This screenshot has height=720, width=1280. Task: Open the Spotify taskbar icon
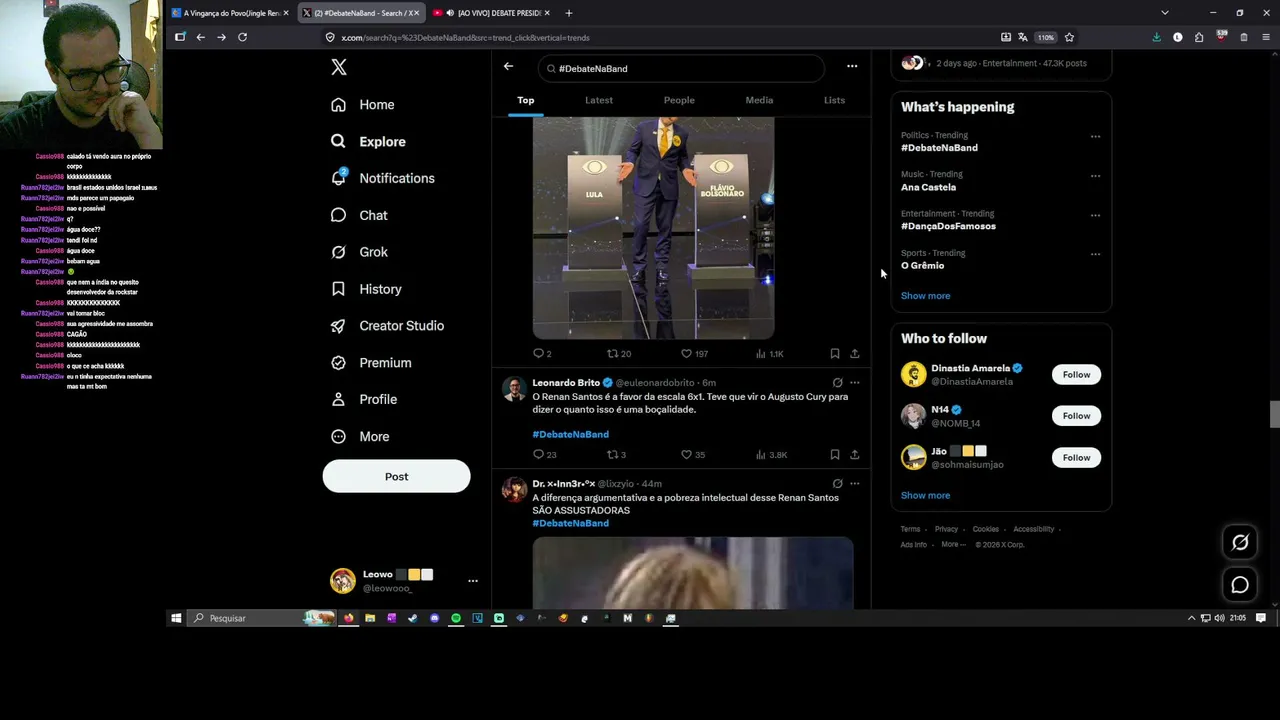point(456,618)
